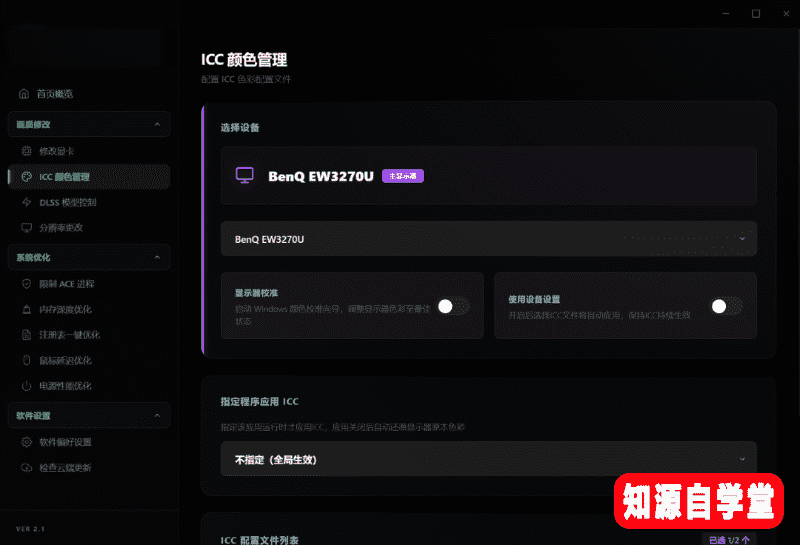This screenshot has height=545, width=800.
Task: Collapse the 软件设置 sidebar section
Action: [89, 415]
